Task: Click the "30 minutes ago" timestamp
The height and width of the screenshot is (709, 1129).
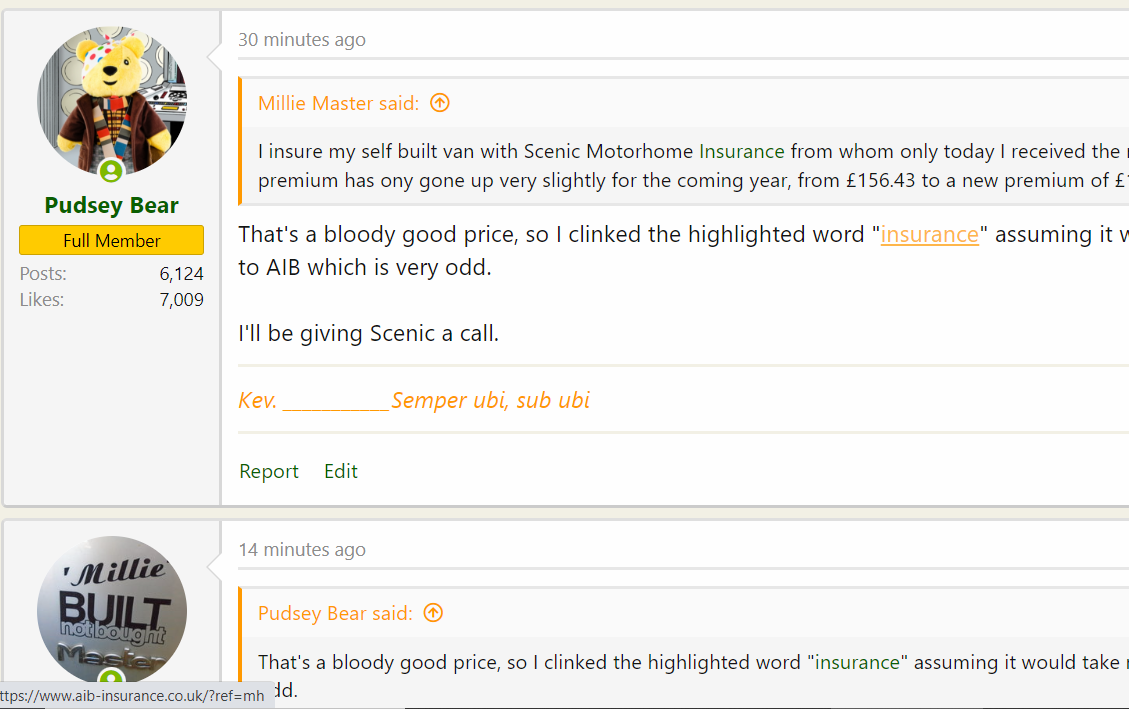Action: (302, 40)
